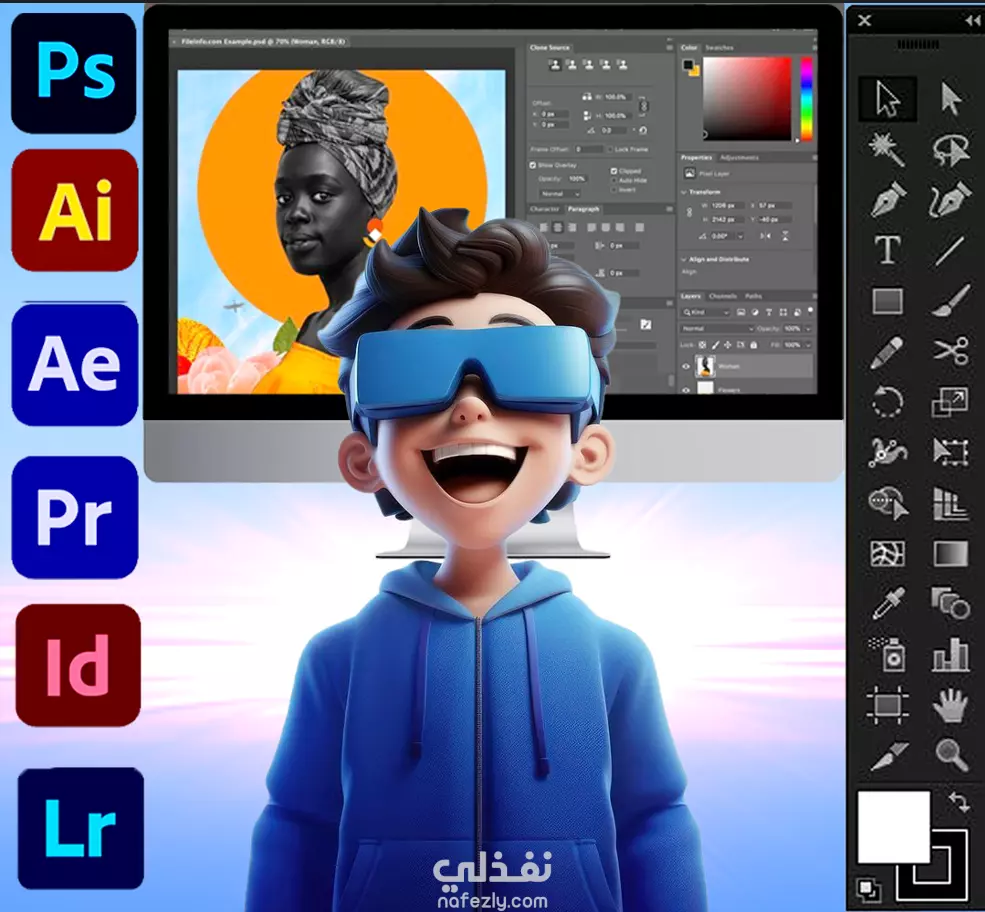Select the Lasso tool
The height and width of the screenshot is (912, 985).
[x=950, y=149]
